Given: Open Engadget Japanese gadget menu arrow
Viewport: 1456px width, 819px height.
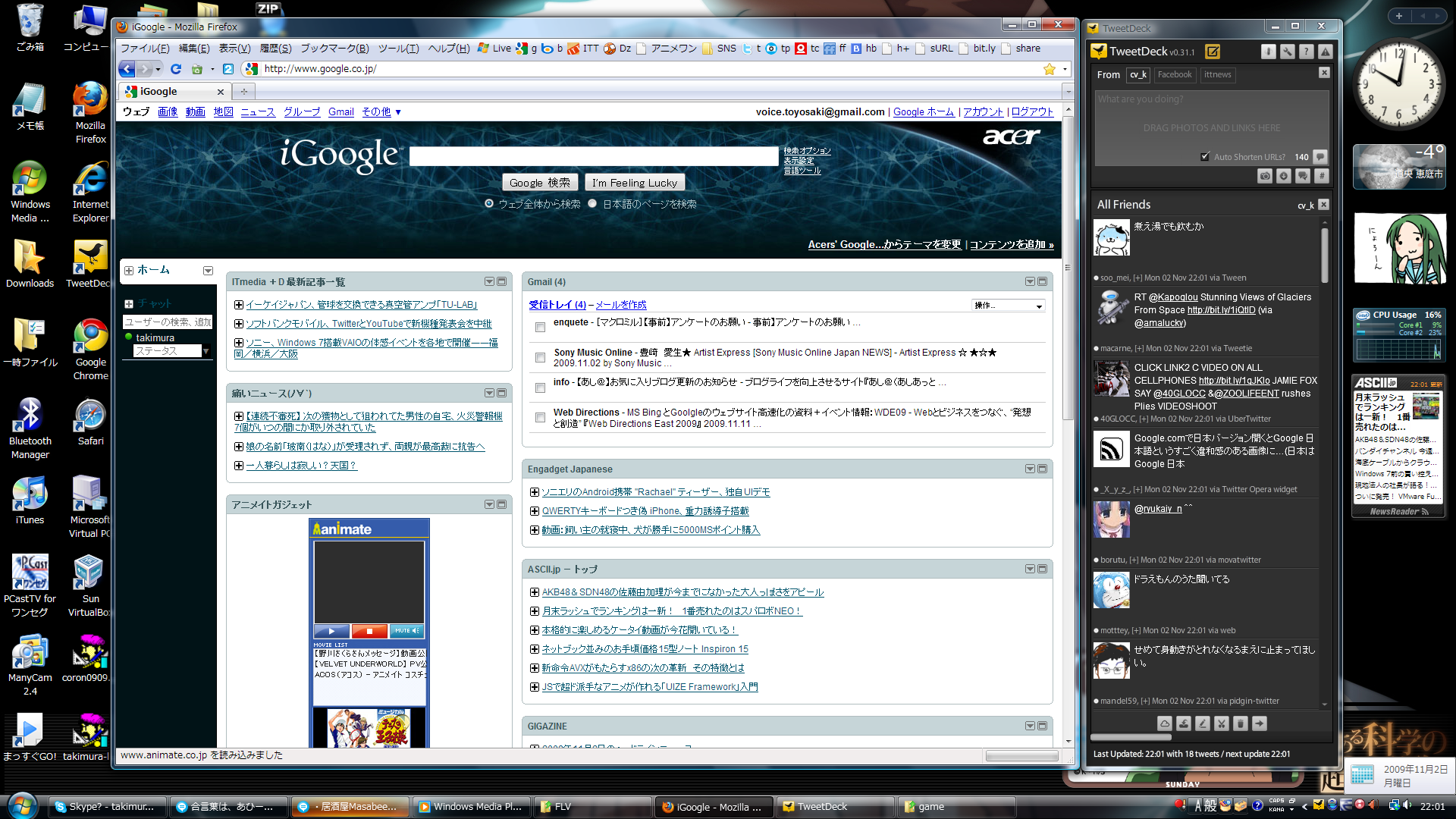Looking at the screenshot, I should [1030, 469].
